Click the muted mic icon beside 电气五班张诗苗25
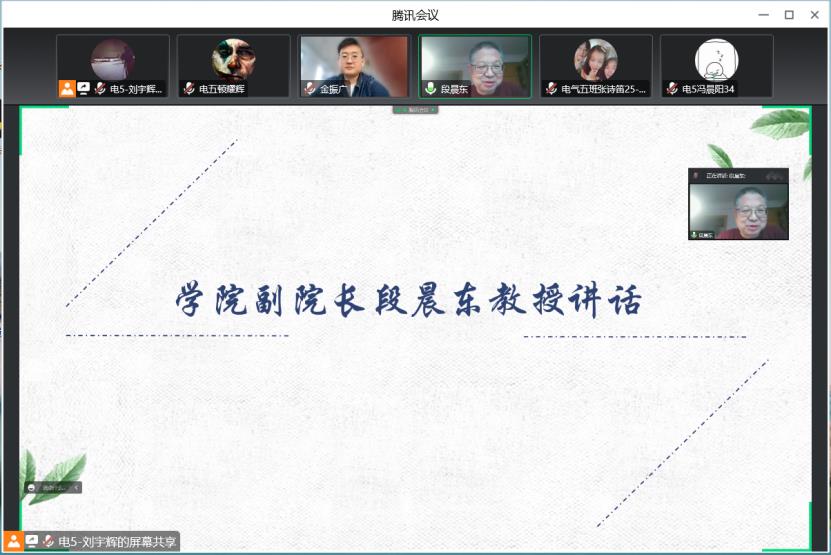The image size is (831, 555). pyautogui.click(x=551, y=89)
